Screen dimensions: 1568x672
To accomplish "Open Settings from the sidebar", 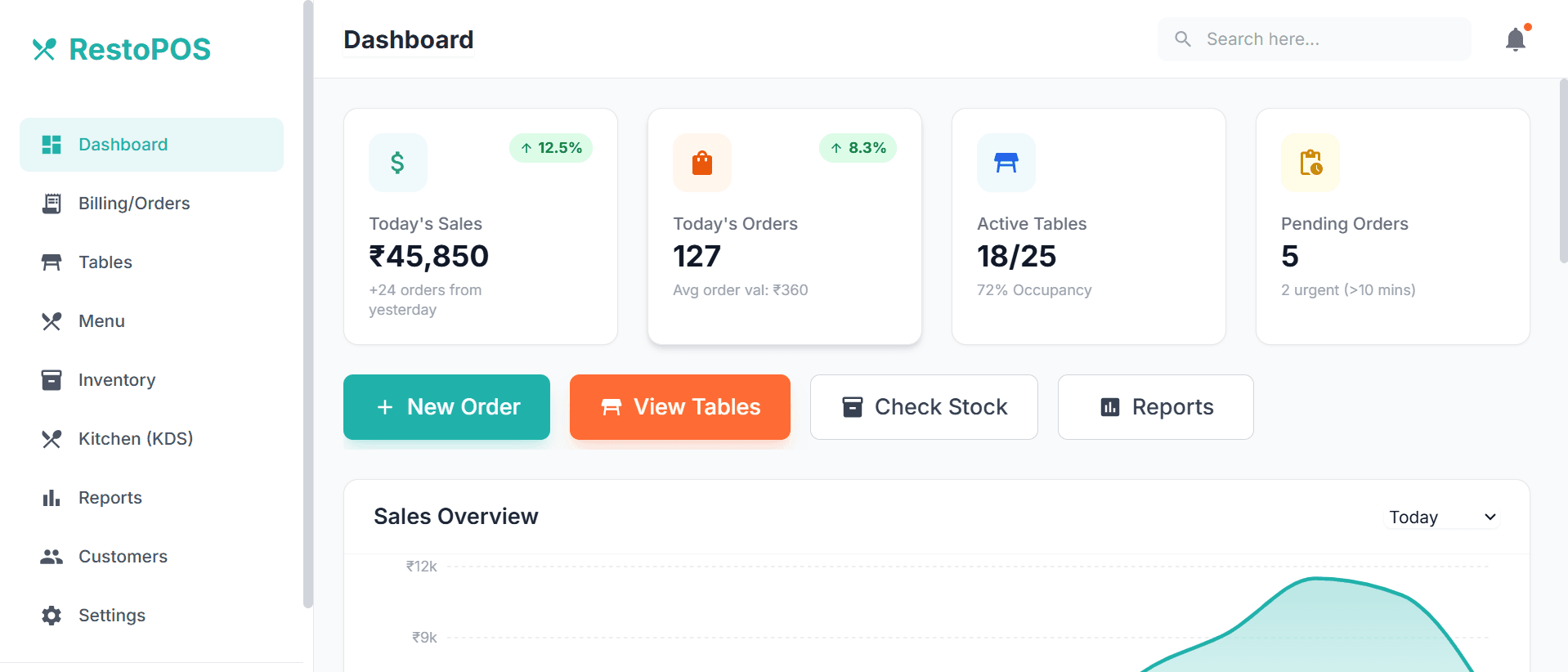I will point(151,616).
